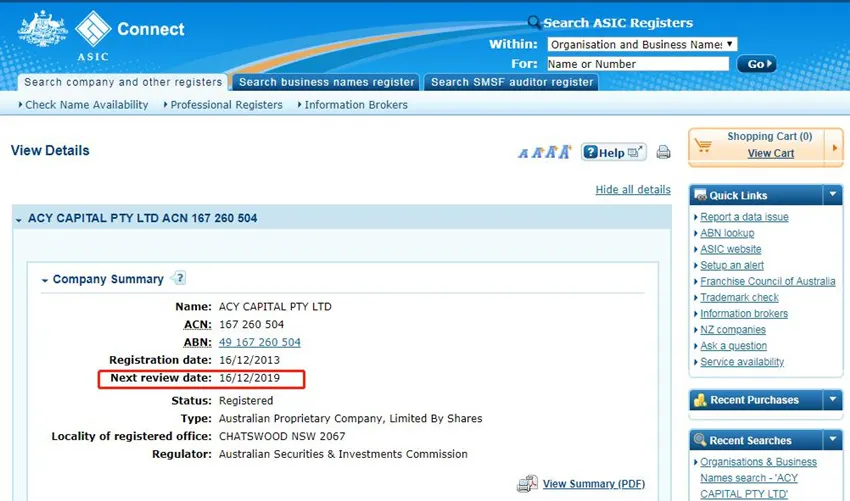The image size is (850, 501).
Task: Click the ACN label abbreviation
Action: point(197,324)
